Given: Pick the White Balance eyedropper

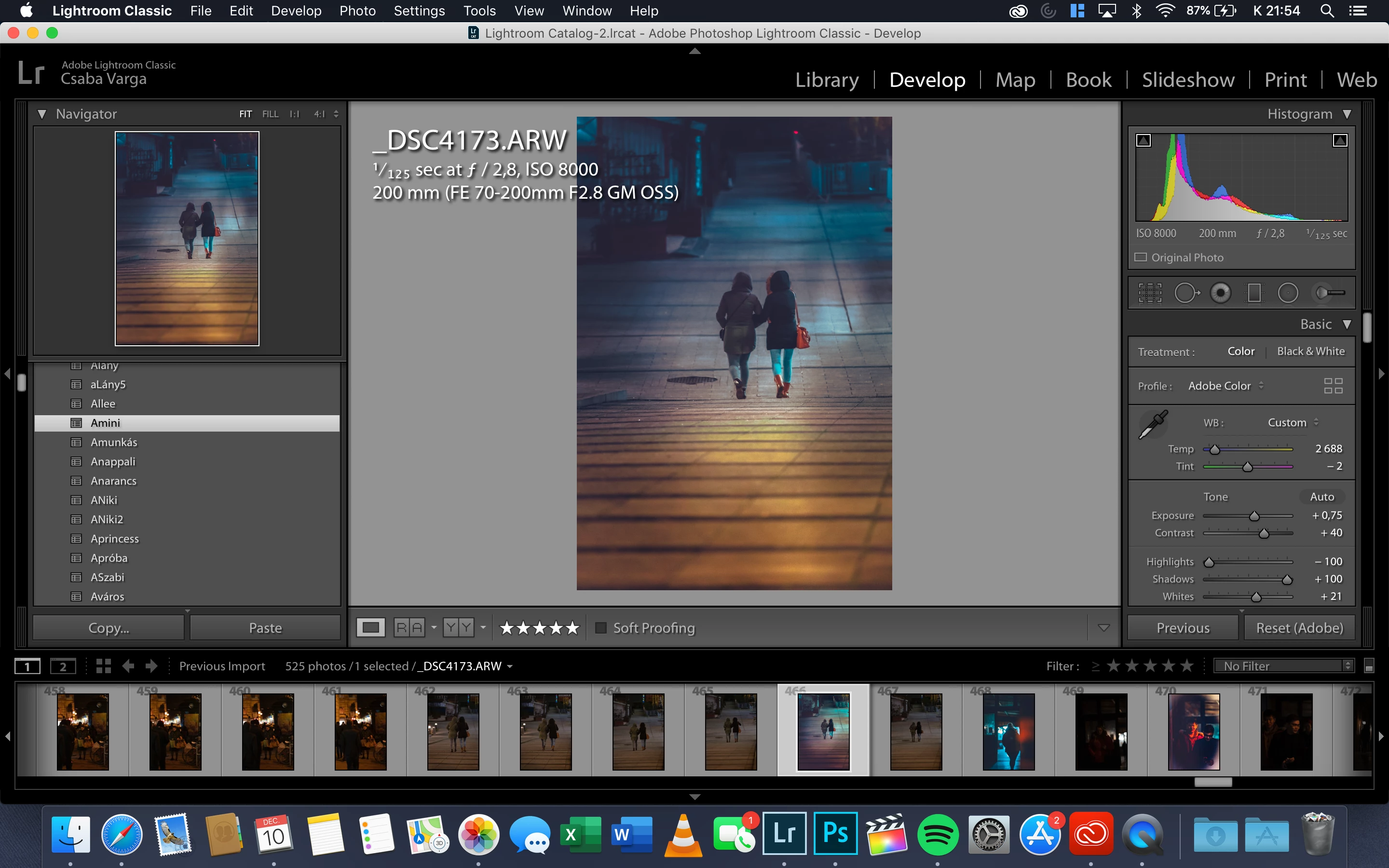Looking at the screenshot, I should click(x=1153, y=425).
